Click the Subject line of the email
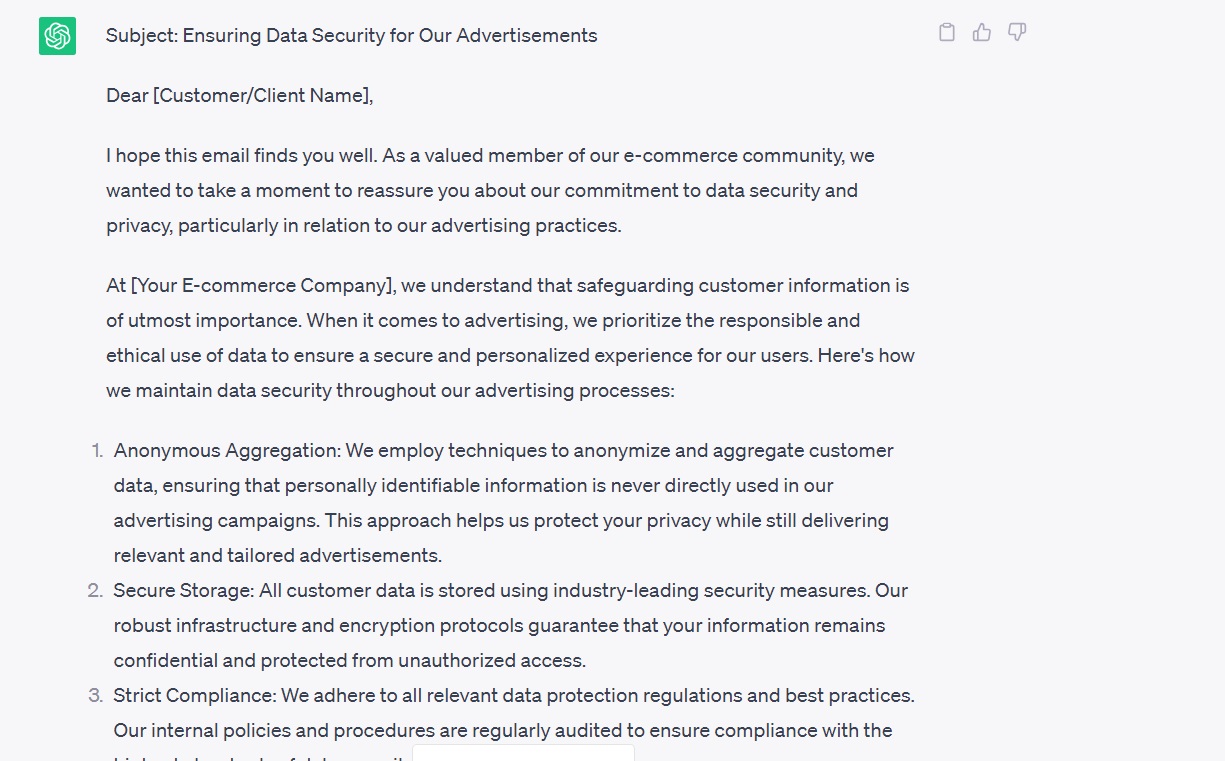Screen dimensions: 1225x761 (351, 36)
